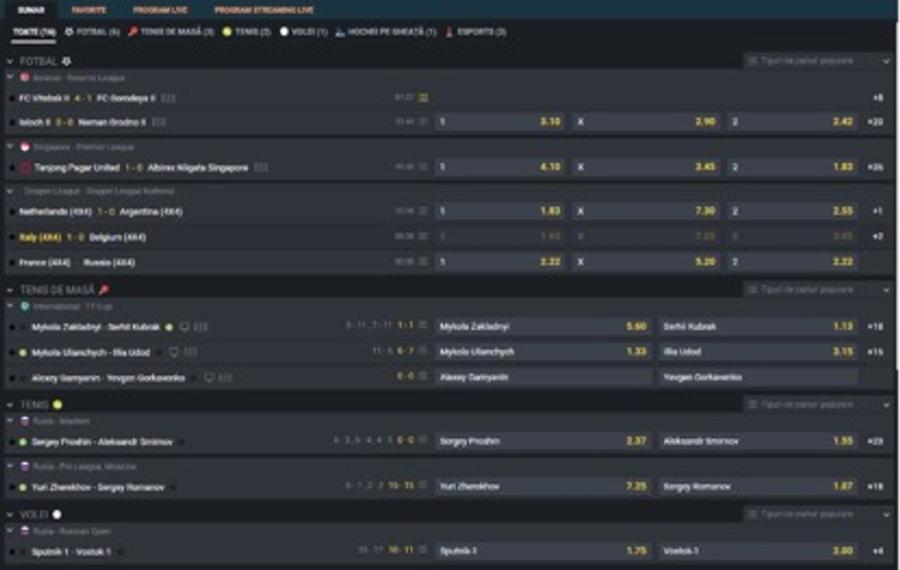Open Italy (4x4) - Belgium (4x4) match
900x570 pixels.
82,237
